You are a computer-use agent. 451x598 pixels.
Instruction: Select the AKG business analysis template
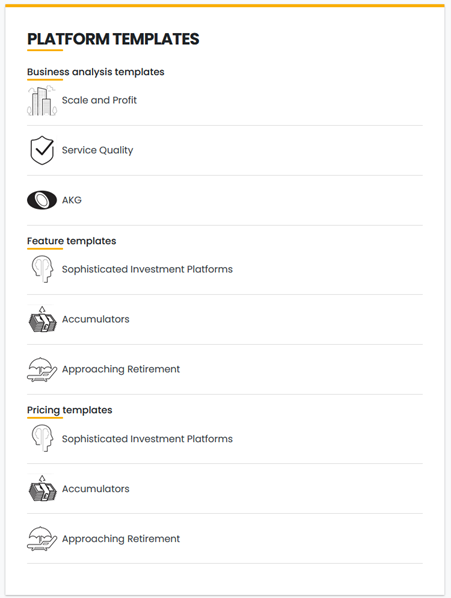pos(72,200)
